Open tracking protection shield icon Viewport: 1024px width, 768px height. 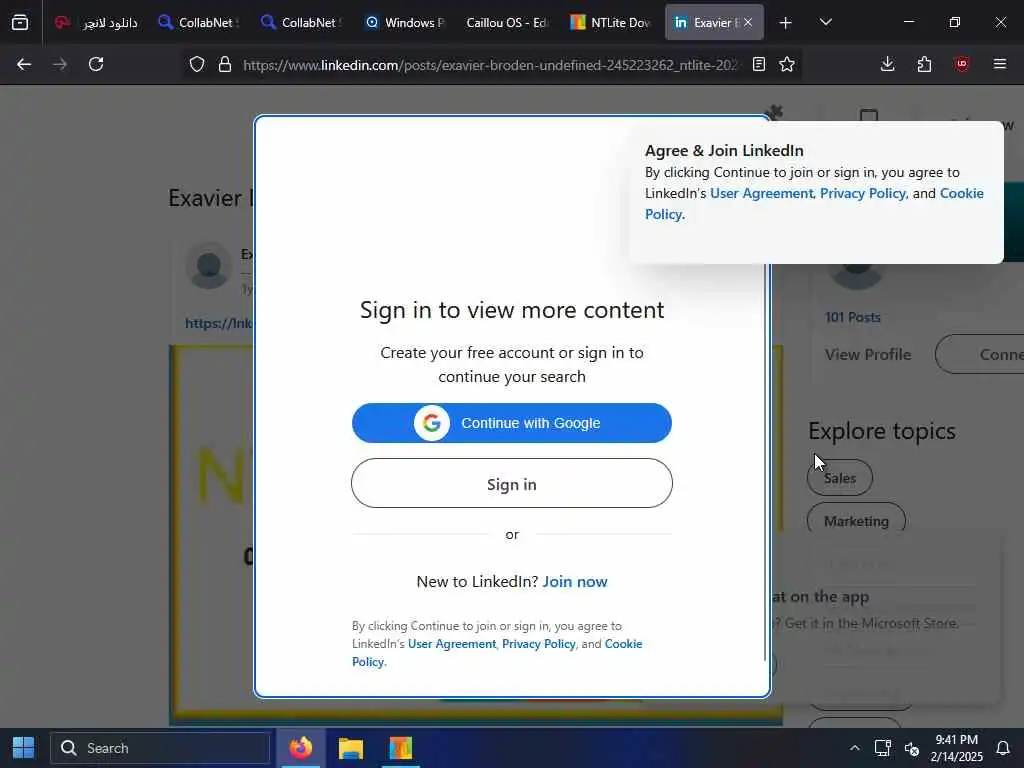pyautogui.click(x=197, y=64)
